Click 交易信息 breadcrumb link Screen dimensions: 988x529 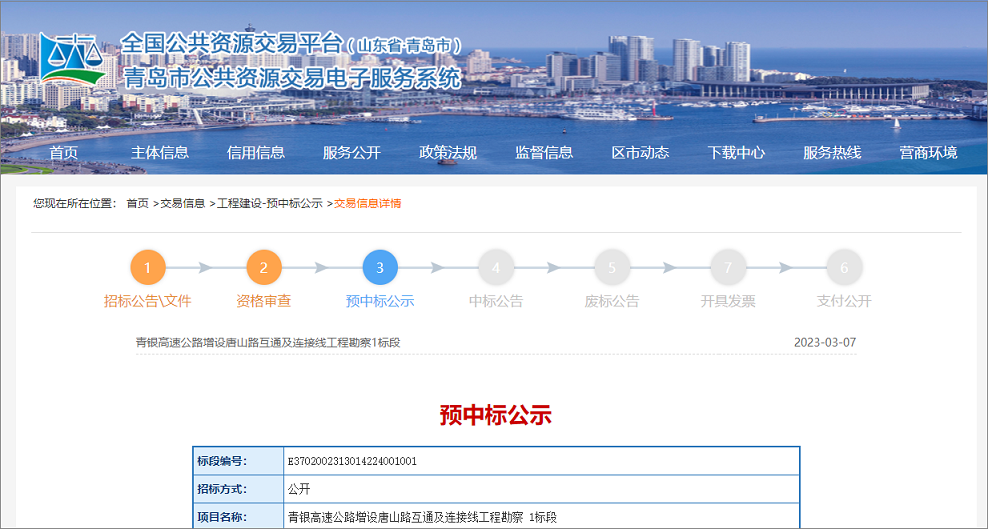[183, 204]
